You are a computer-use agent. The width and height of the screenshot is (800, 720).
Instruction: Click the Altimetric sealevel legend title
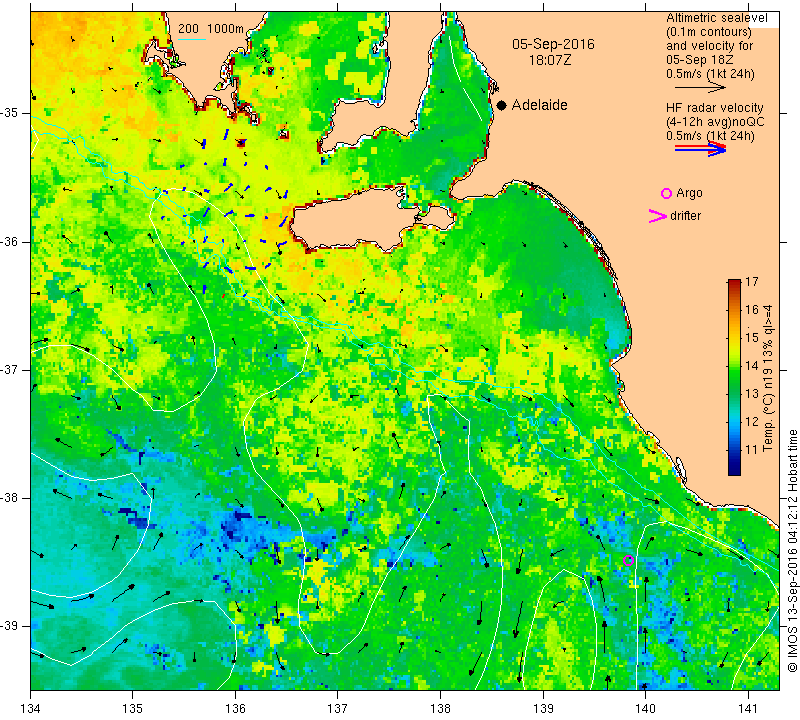coord(716,18)
